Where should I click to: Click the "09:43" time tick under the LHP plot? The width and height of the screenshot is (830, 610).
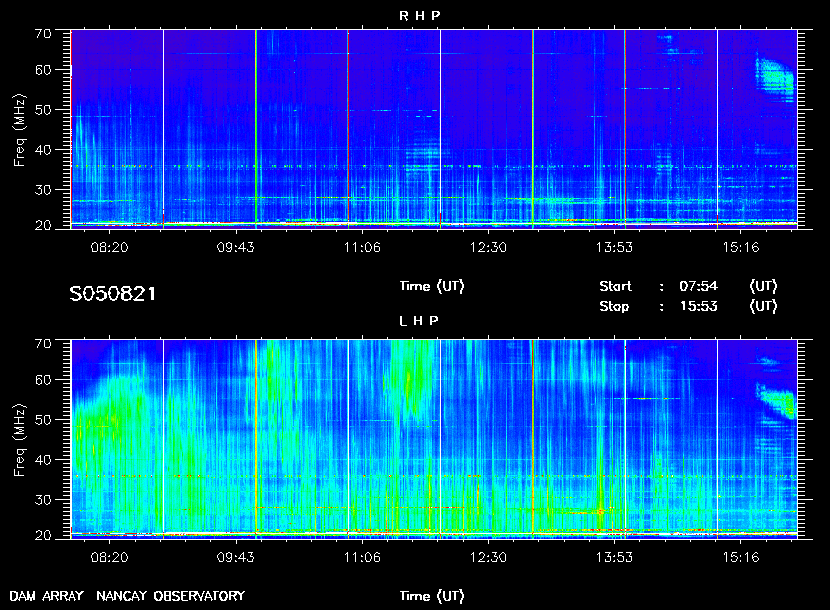tap(236, 558)
